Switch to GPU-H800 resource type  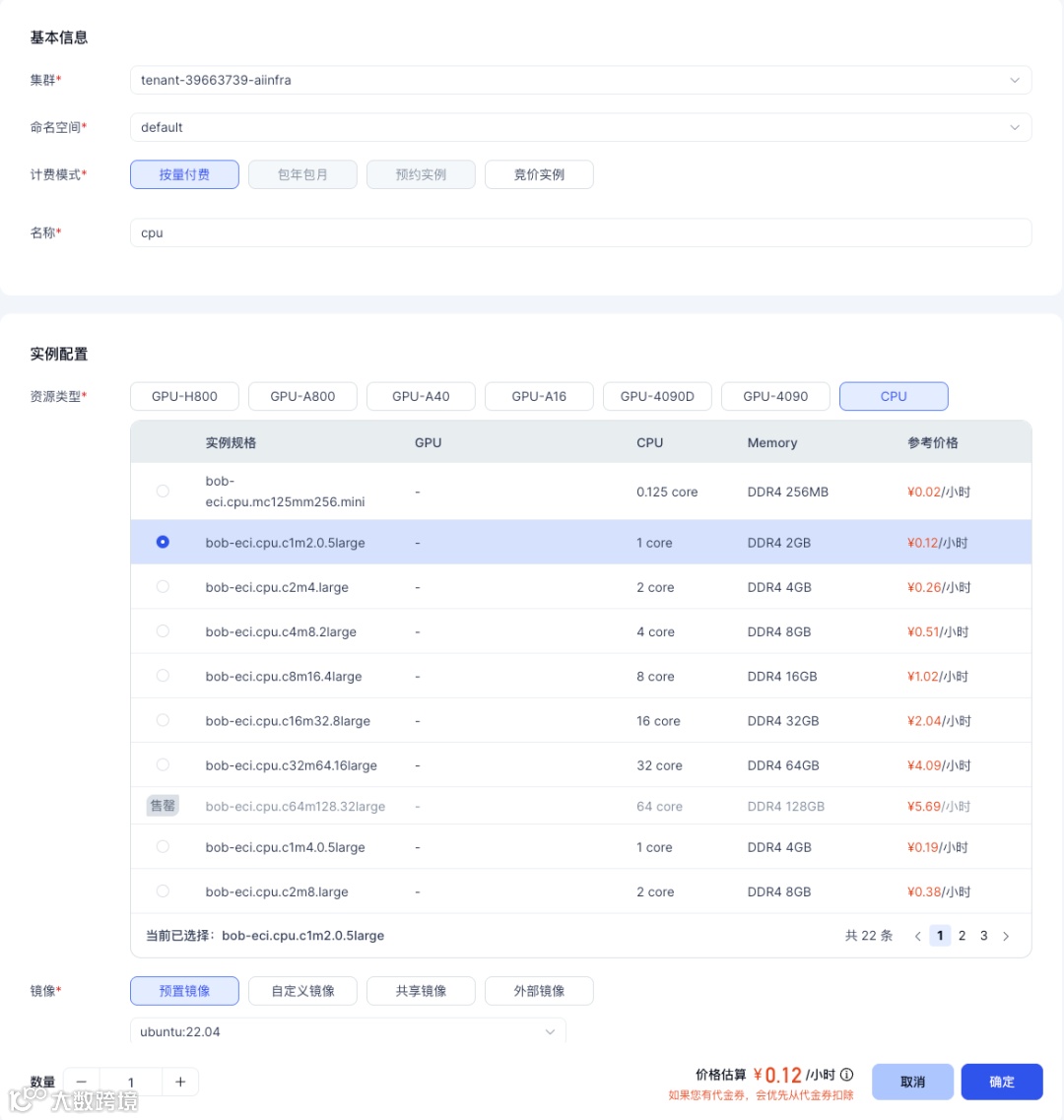coord(184,396)
